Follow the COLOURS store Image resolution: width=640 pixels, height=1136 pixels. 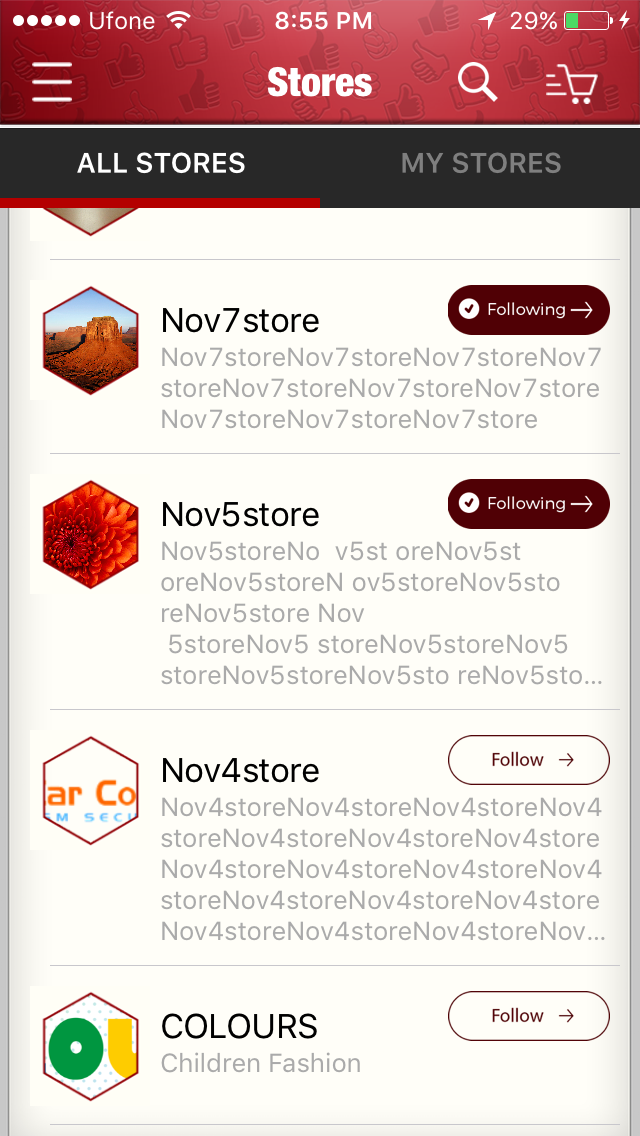click(x=528, y=1016)
